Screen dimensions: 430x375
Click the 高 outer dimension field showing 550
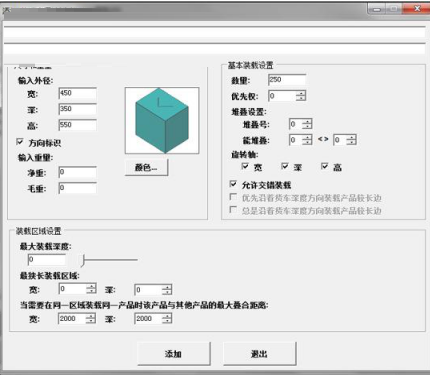tap(78, 125)
